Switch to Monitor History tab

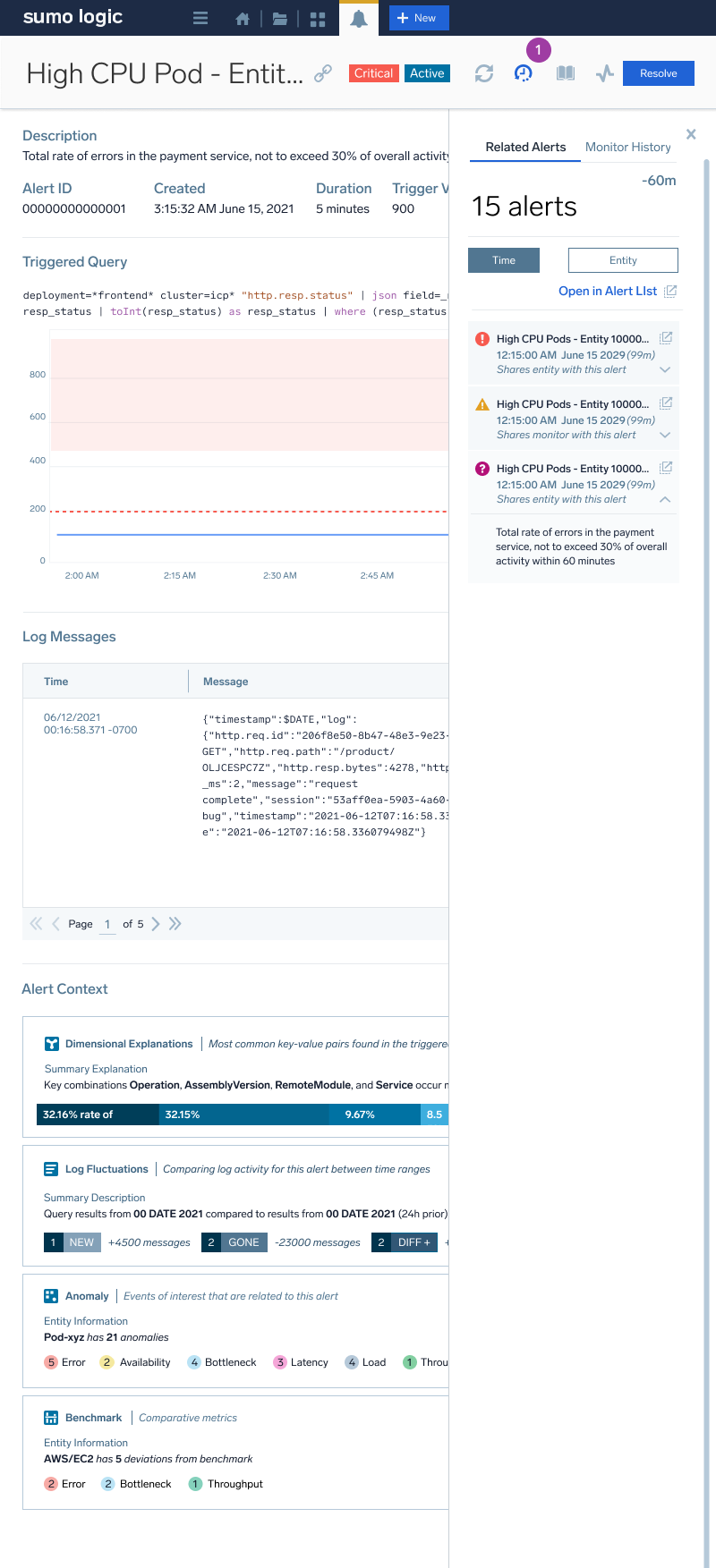tap(627, 147)
